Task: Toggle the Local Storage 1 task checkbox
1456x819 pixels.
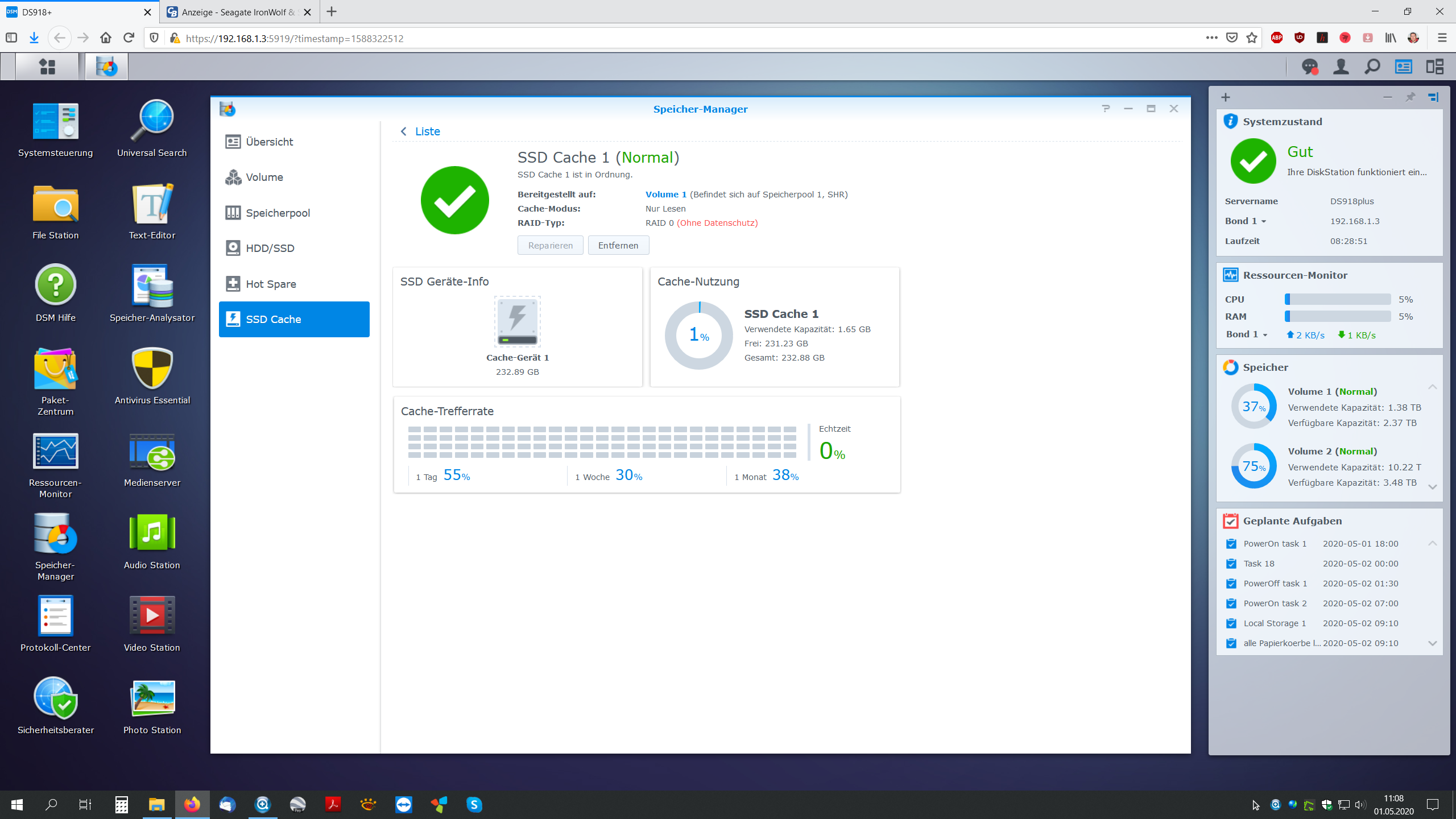Action: pyautogui.click(x=1231, y=623)
